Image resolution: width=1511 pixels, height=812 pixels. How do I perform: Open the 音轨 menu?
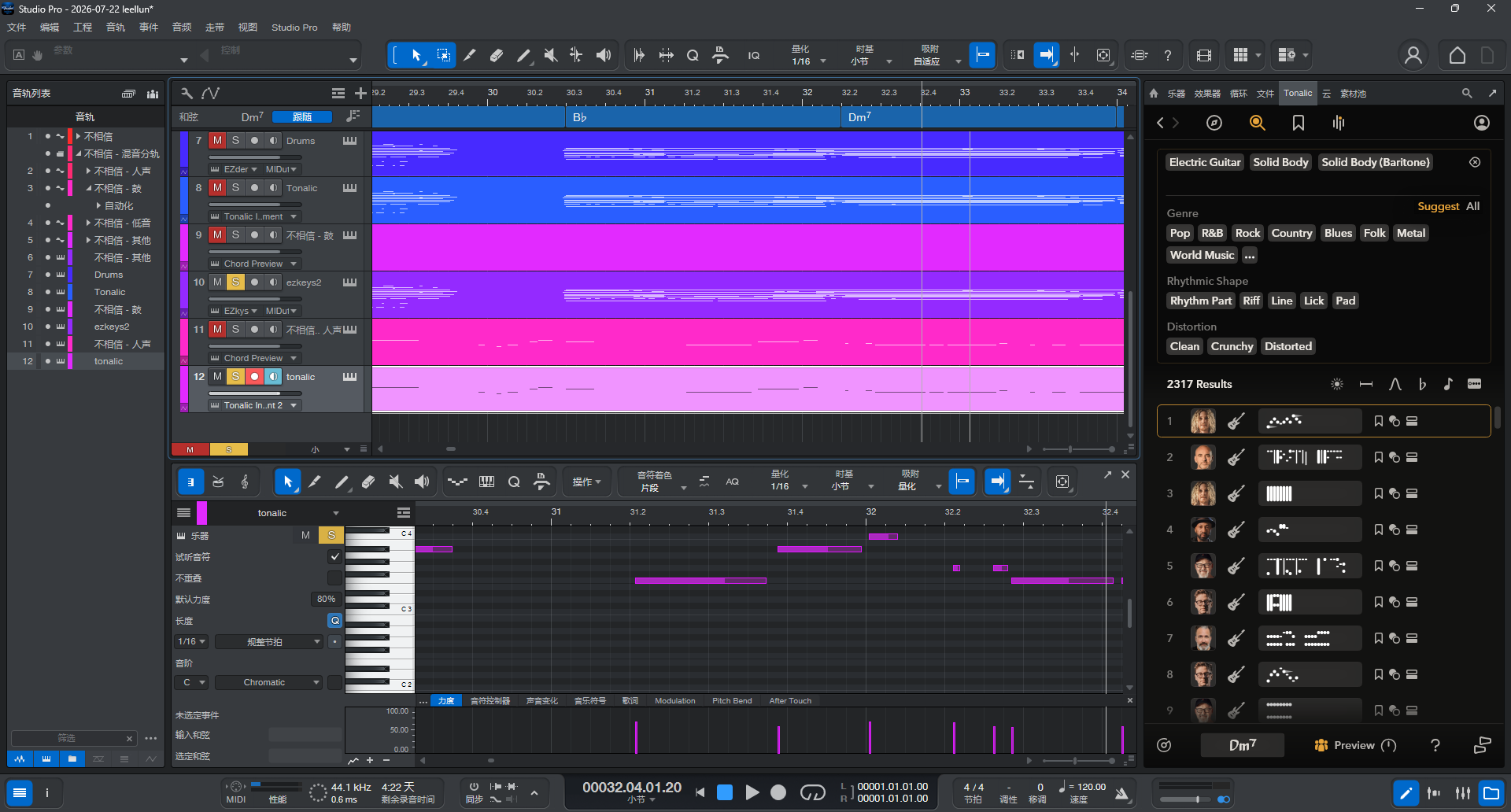click(x=116, y=27)
